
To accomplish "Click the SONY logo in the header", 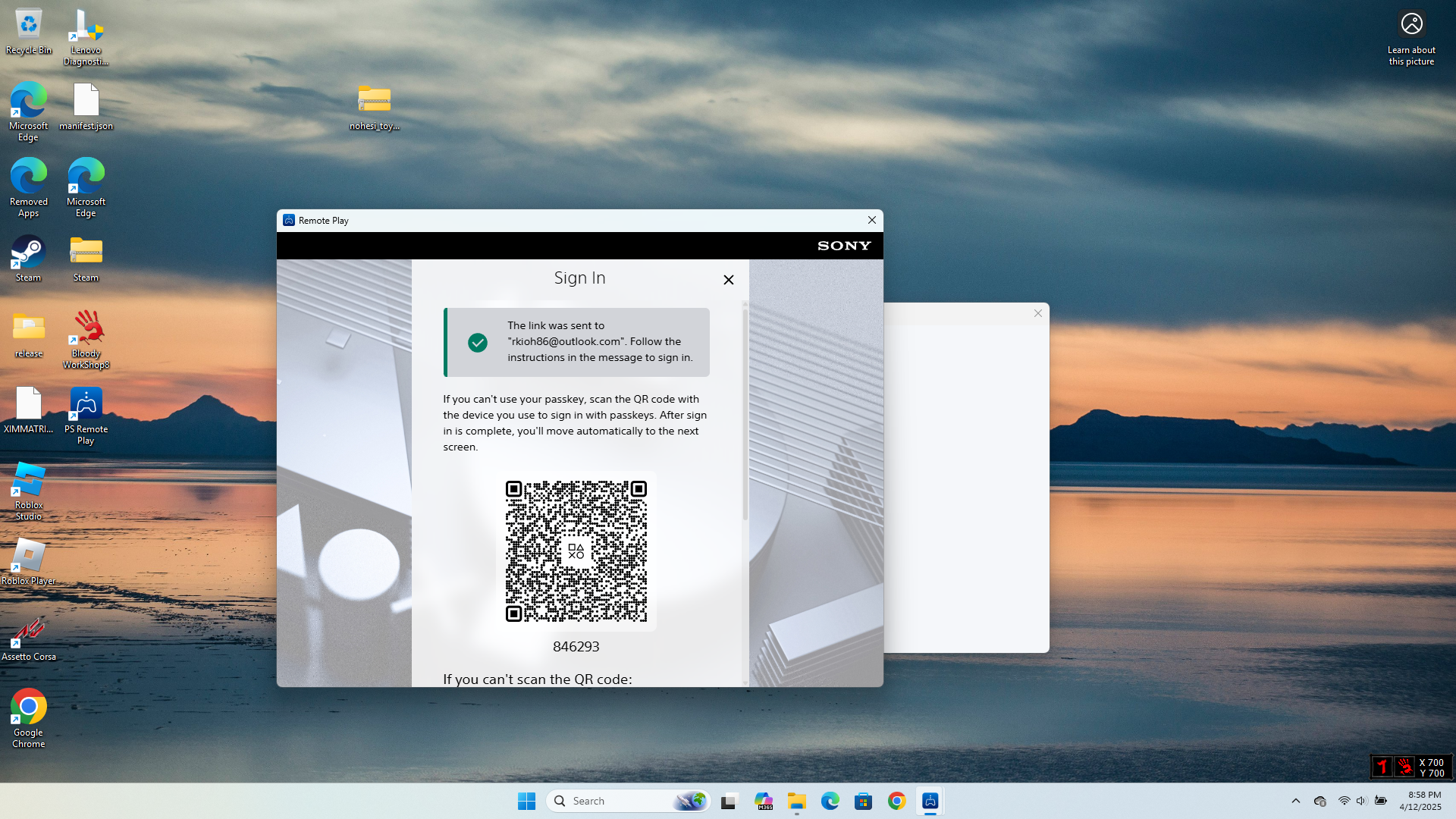I will (x=844, y=246).
